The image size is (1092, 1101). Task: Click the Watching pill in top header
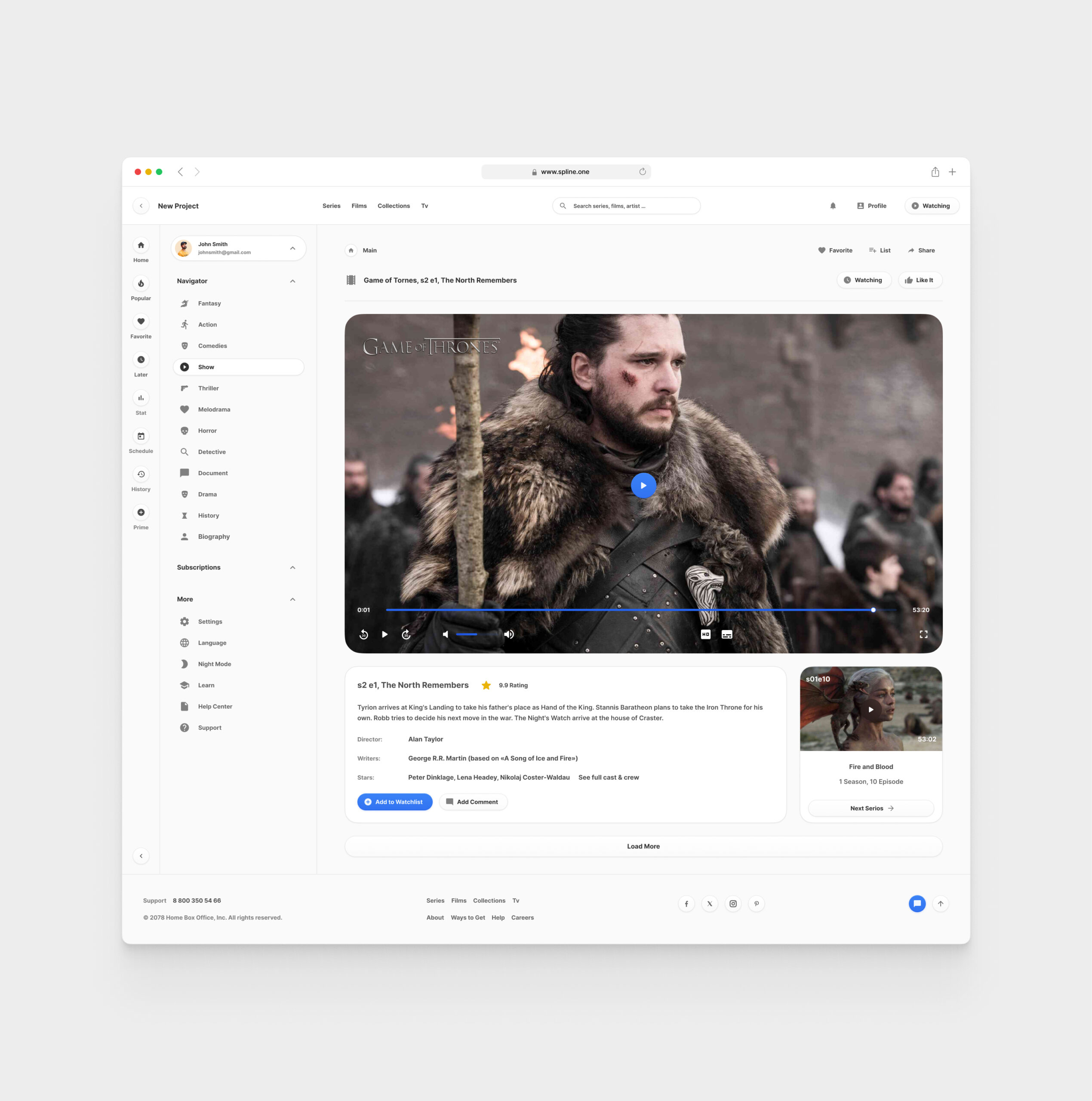(931, 206)
